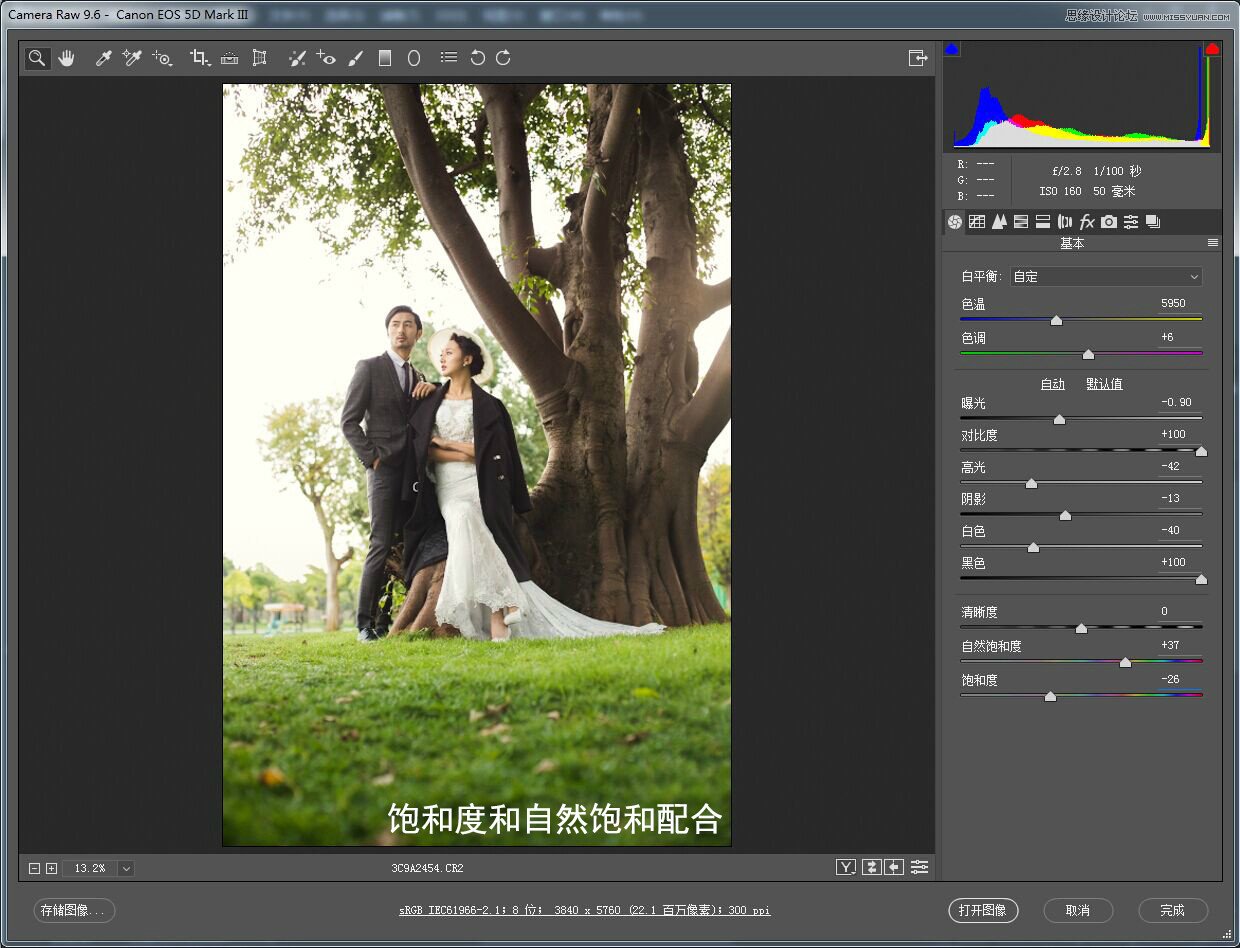The image size is (1240, 948).
Task: Select the White Balance eyedropper tool
Action: tap(102, 58)
